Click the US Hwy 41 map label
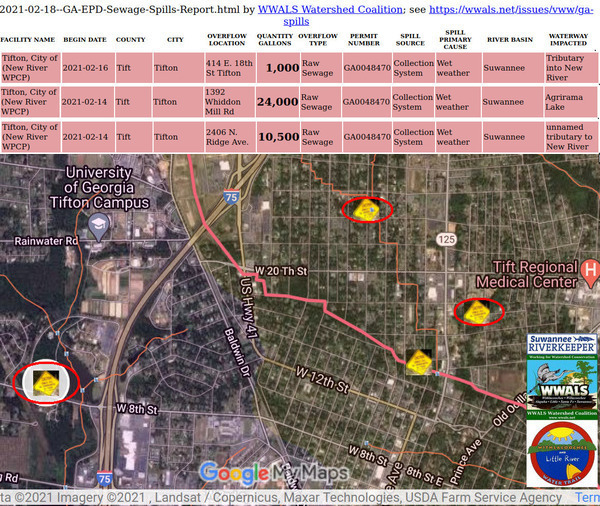The image size is (600, 506). (x=248, y=308)
